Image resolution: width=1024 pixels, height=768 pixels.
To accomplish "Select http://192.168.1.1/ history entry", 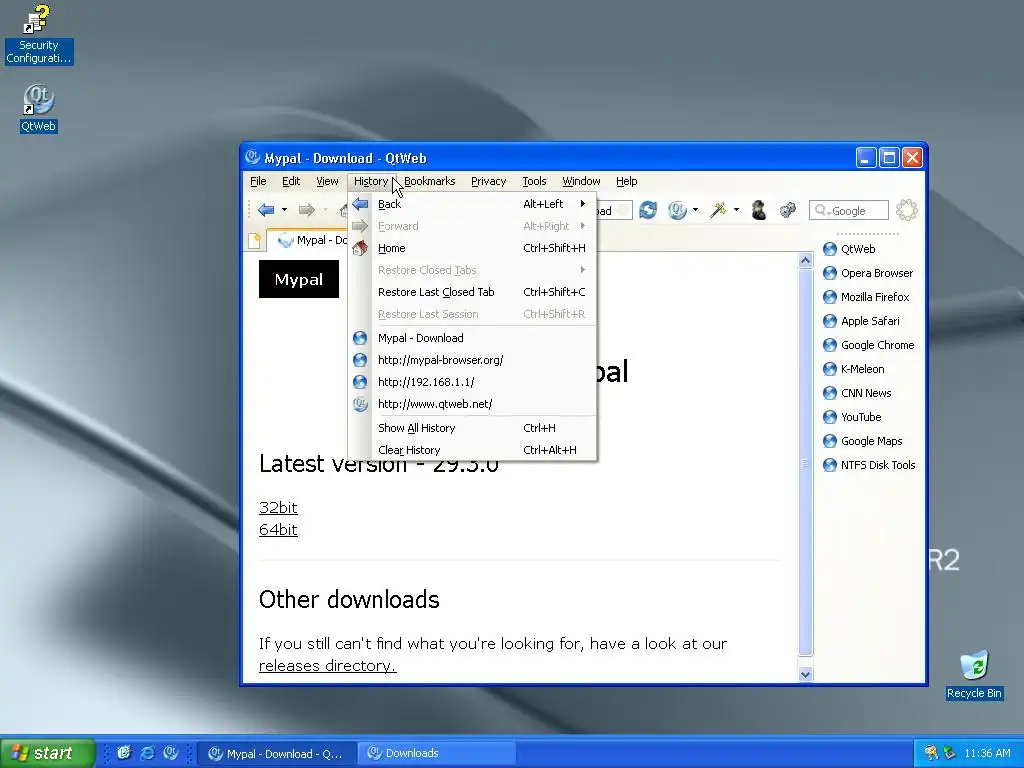I will click(x=472, y=382).
